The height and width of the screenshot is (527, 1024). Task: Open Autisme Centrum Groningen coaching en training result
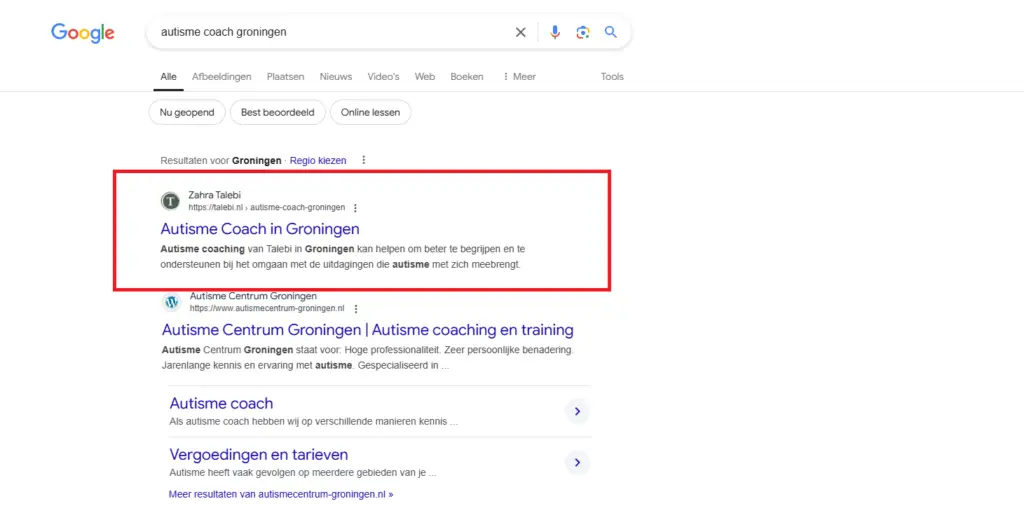pos(368,330)
